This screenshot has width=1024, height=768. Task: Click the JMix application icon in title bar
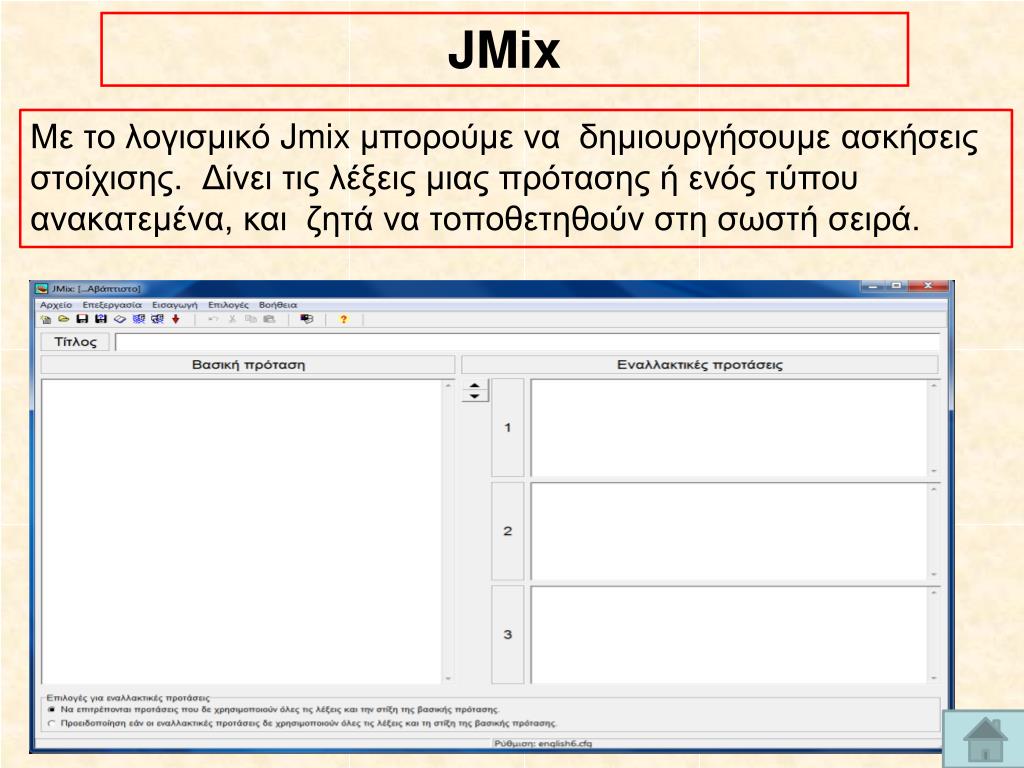42,288
